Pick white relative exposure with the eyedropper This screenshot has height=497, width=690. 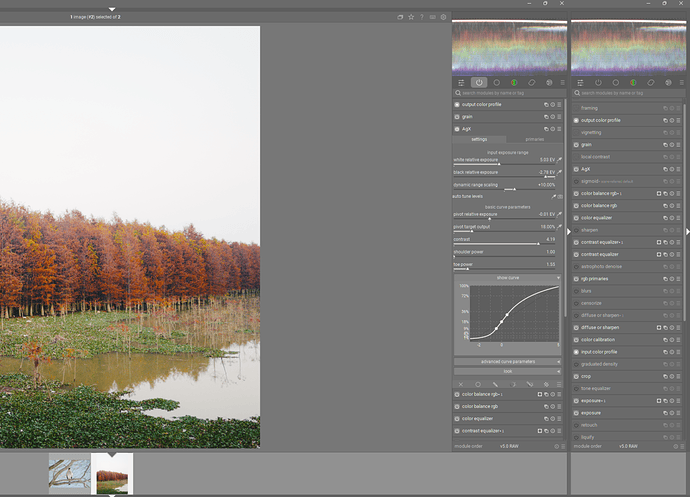560,159
